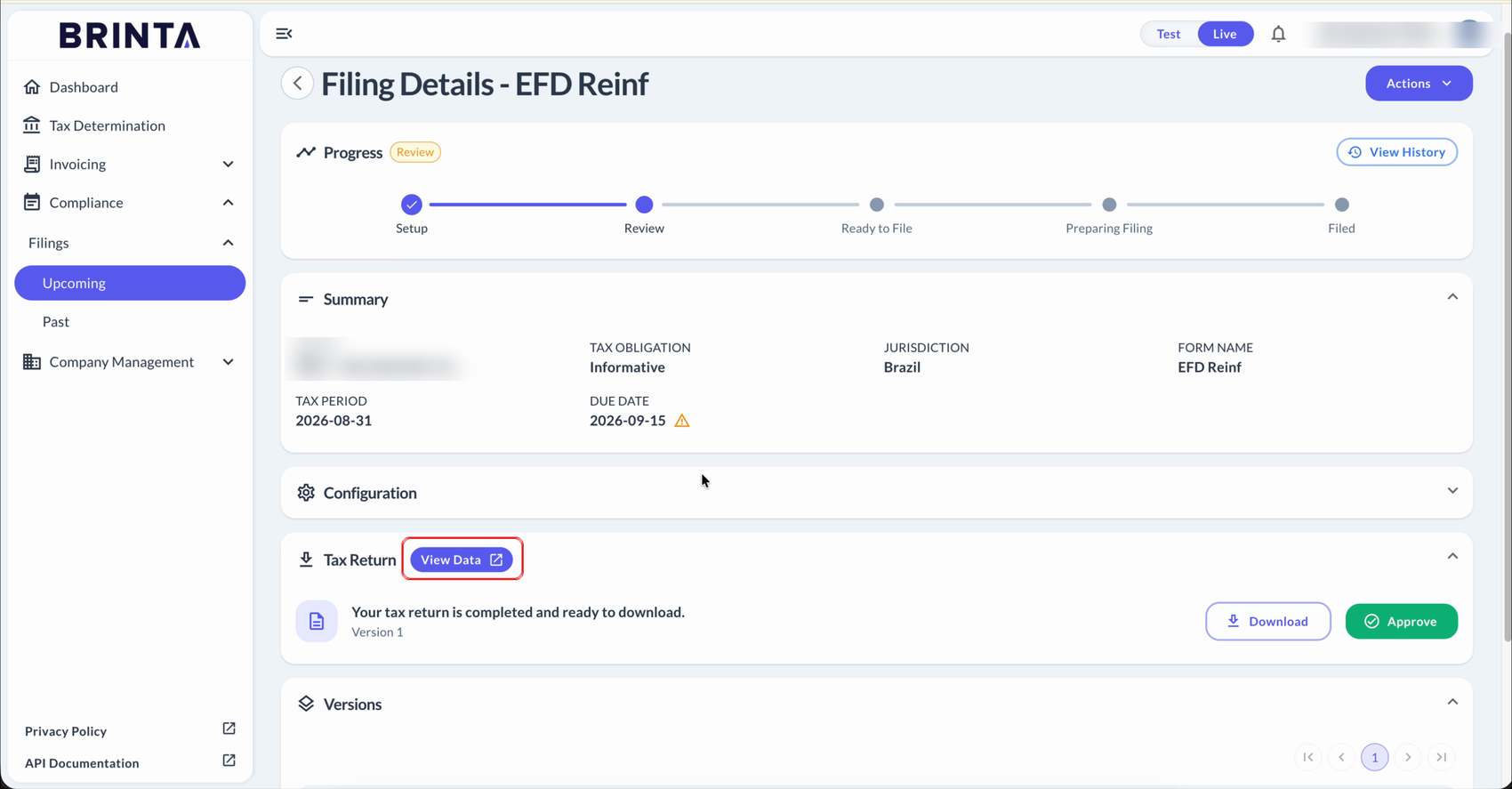Switch environment to Test mode
This screenshot has height=789, width=1512.
[1169, 34]
